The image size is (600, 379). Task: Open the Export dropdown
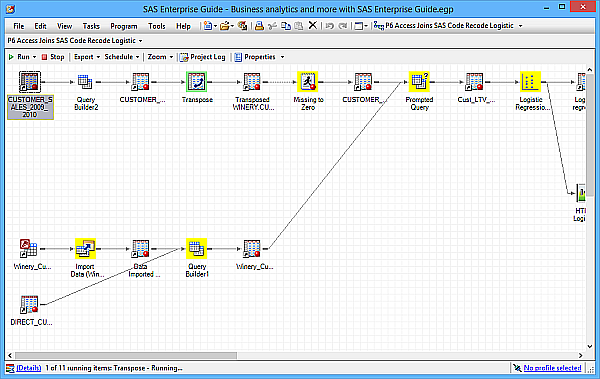coord(87,57)
